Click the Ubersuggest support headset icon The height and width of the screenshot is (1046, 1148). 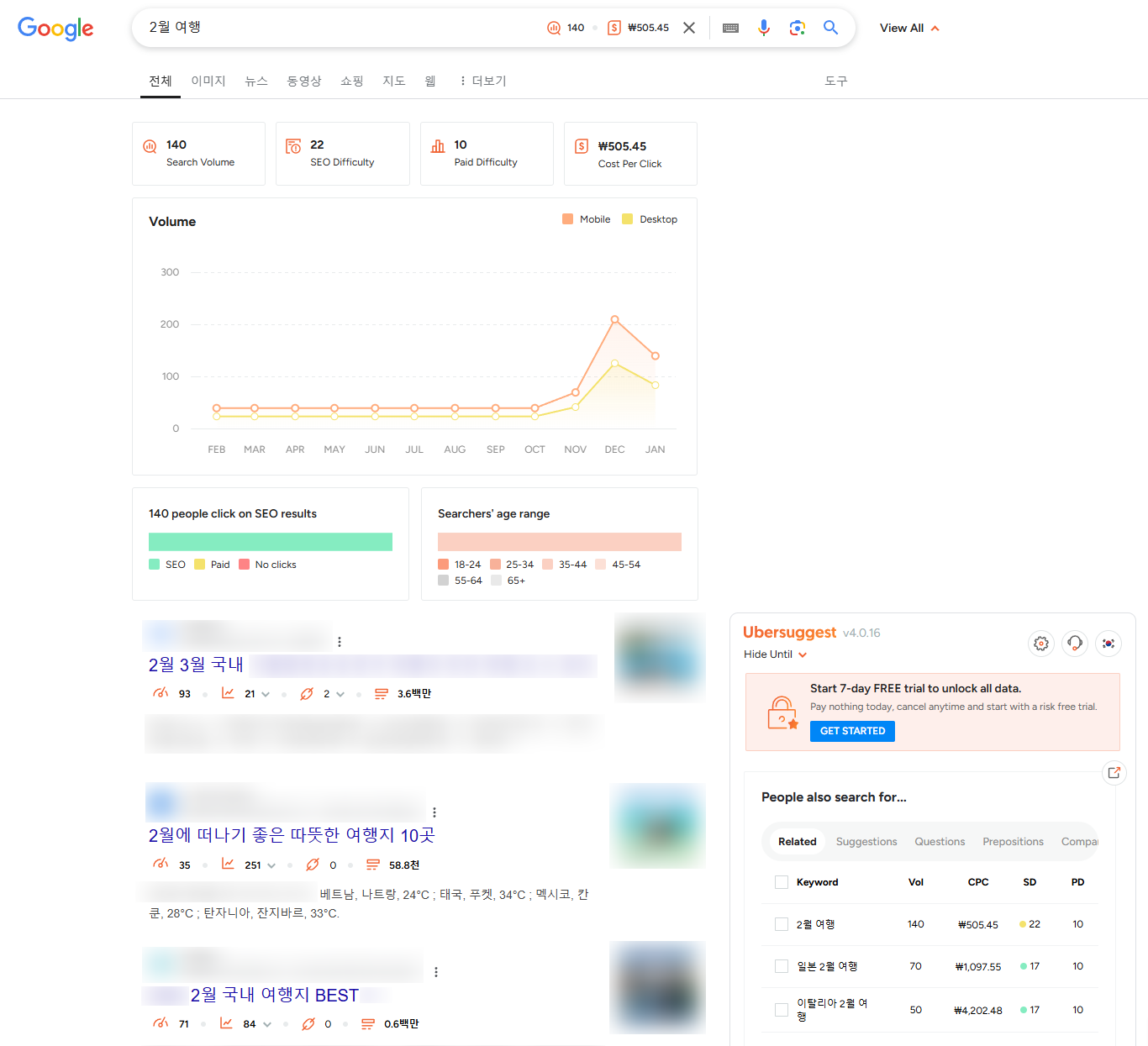tap(1075, 644)
